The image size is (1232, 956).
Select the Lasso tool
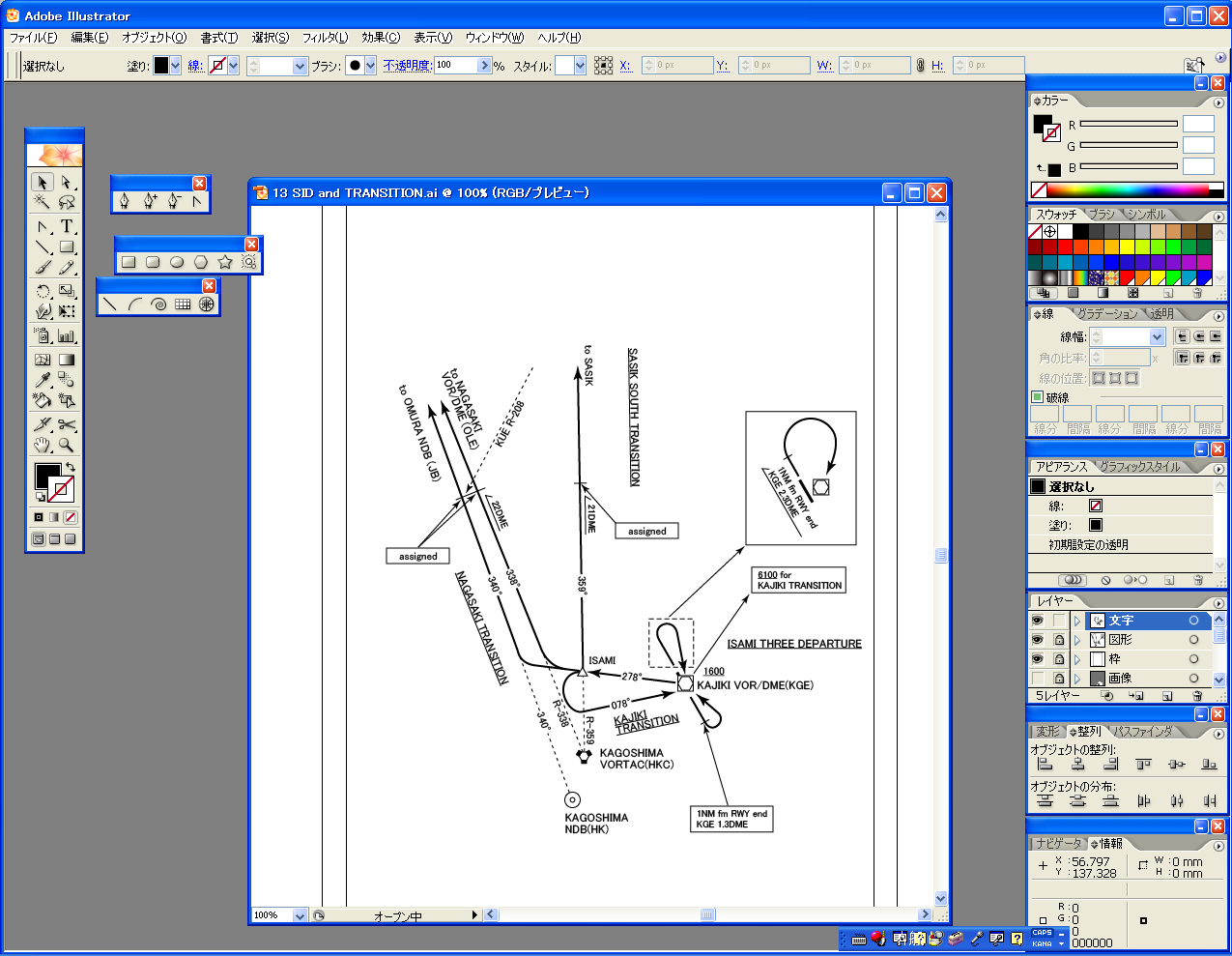coord(67,202)
